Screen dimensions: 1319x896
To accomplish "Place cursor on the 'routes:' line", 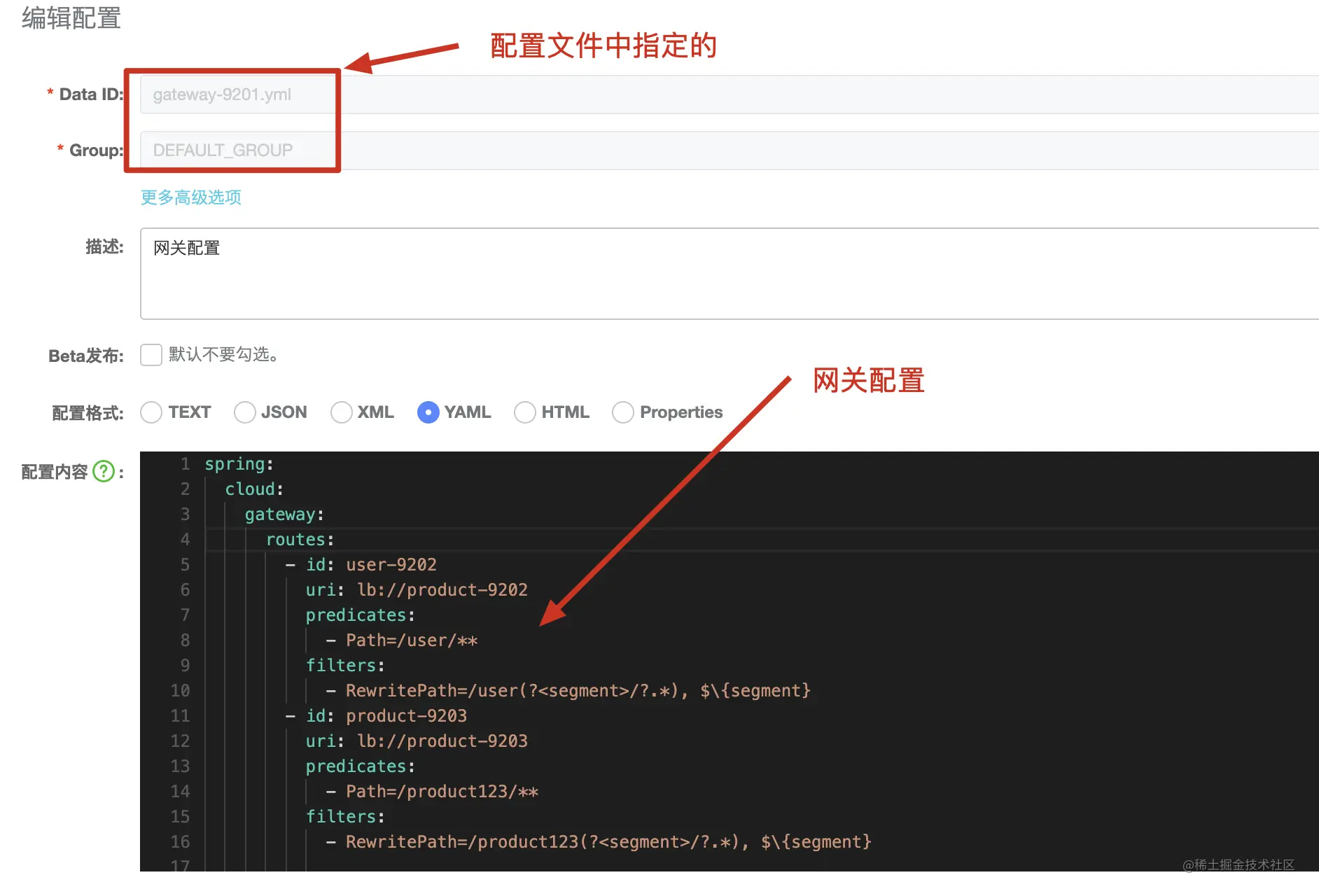I will 300,540.
